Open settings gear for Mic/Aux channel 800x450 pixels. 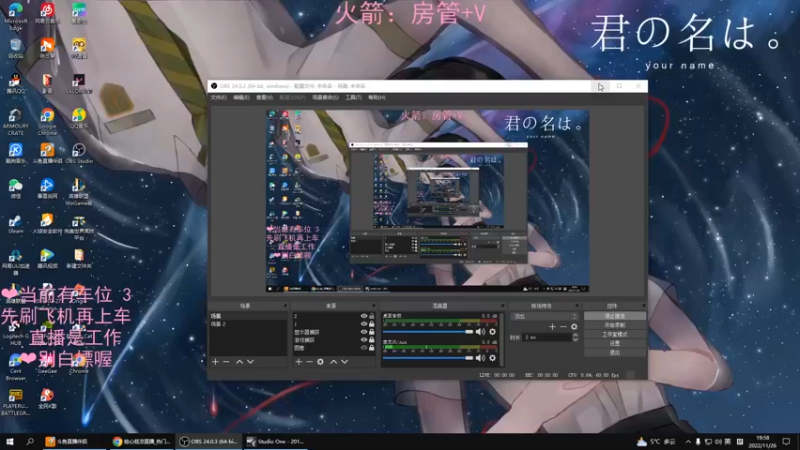point(492,358)
